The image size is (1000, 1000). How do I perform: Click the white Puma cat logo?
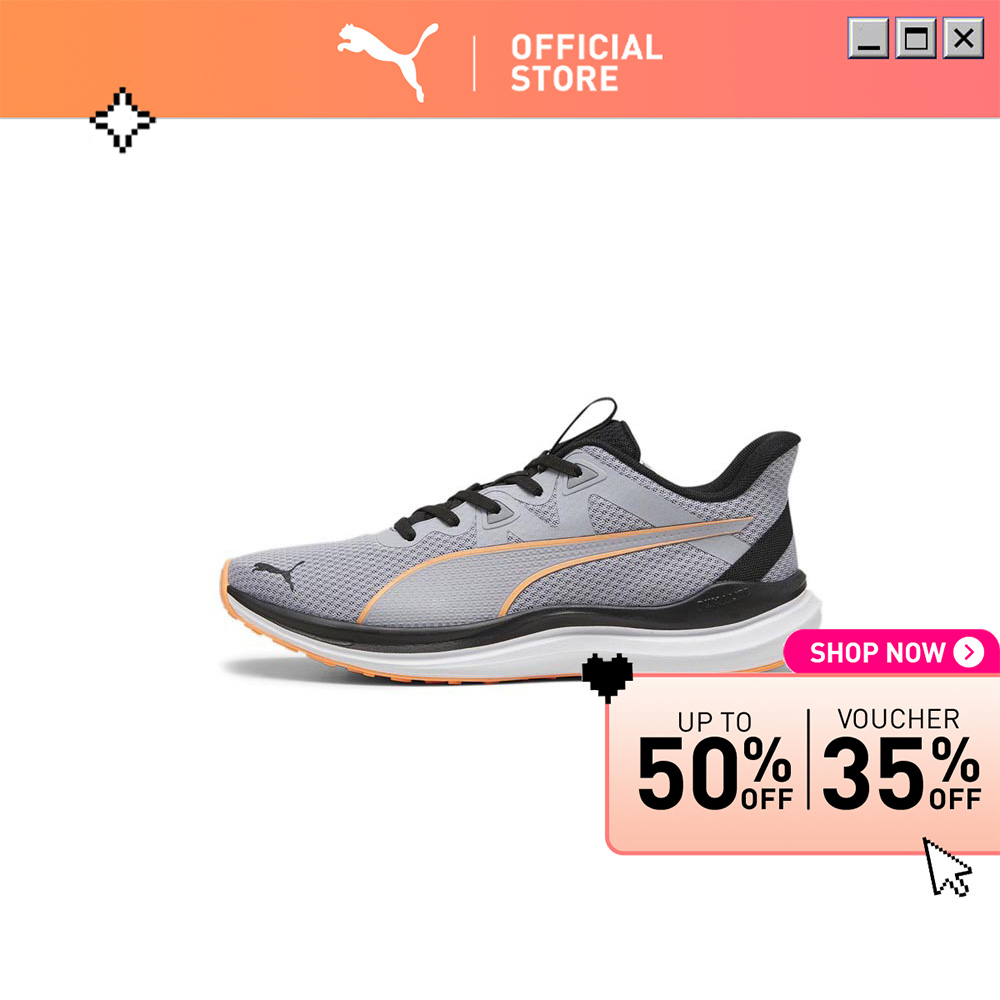pos(388,62)
